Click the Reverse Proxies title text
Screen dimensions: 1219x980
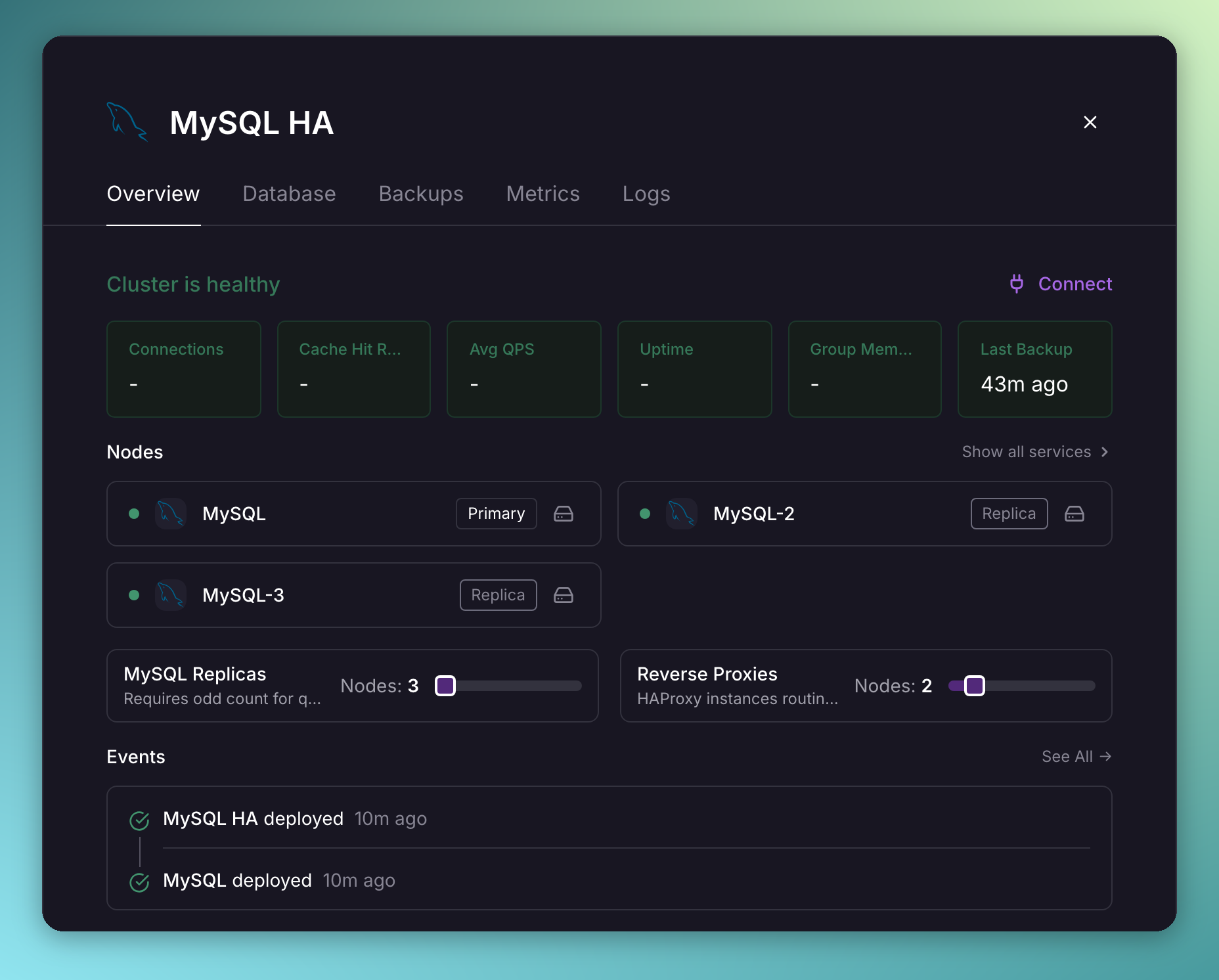(707, 674)
